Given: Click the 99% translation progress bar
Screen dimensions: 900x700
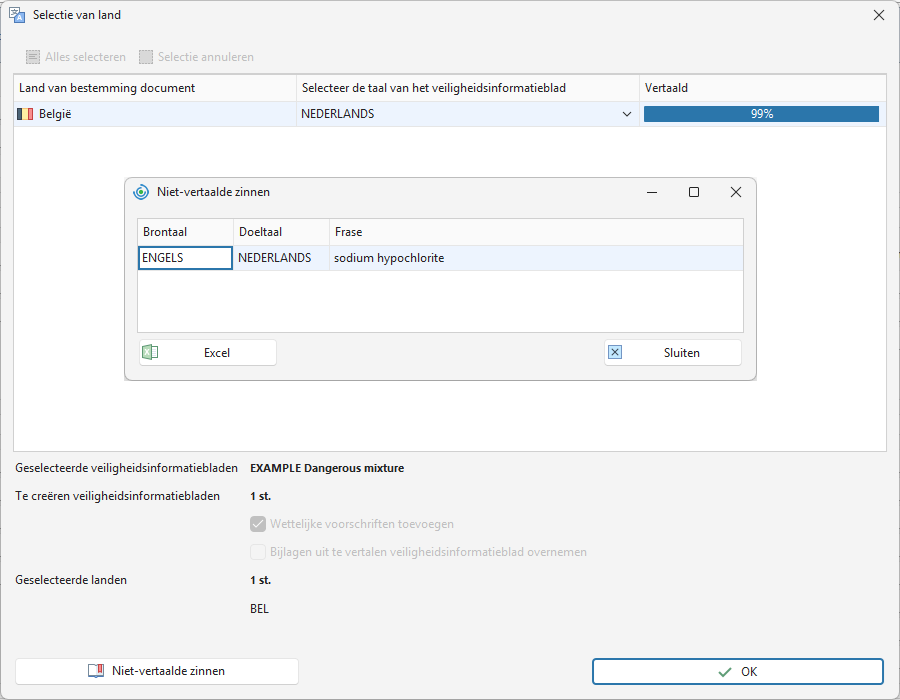Looking at the screenshot, I should (x=761, y=114).
